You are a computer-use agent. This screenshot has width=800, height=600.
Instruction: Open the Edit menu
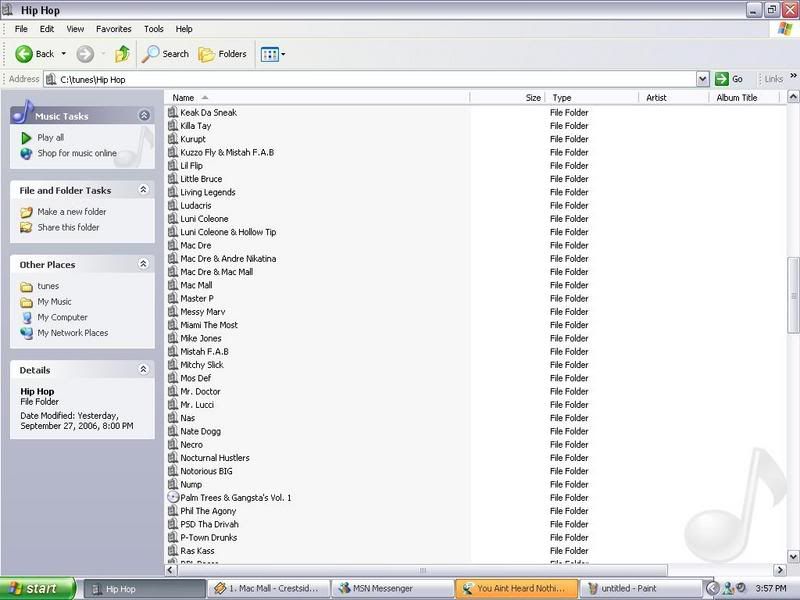pyautogui.click(x=46, y=29)
